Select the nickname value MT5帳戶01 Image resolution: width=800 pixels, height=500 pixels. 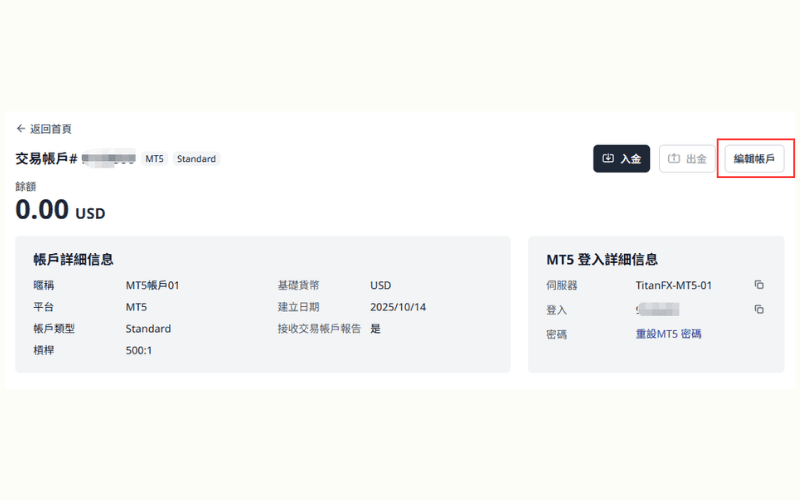[152, 285]
